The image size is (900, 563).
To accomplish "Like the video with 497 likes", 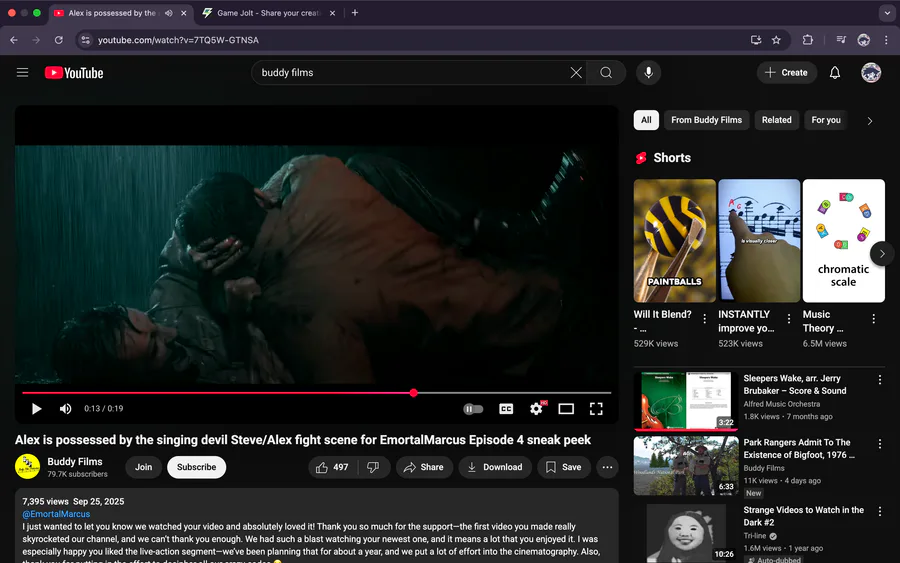I will pyautogui.click(x=332, y=467).
